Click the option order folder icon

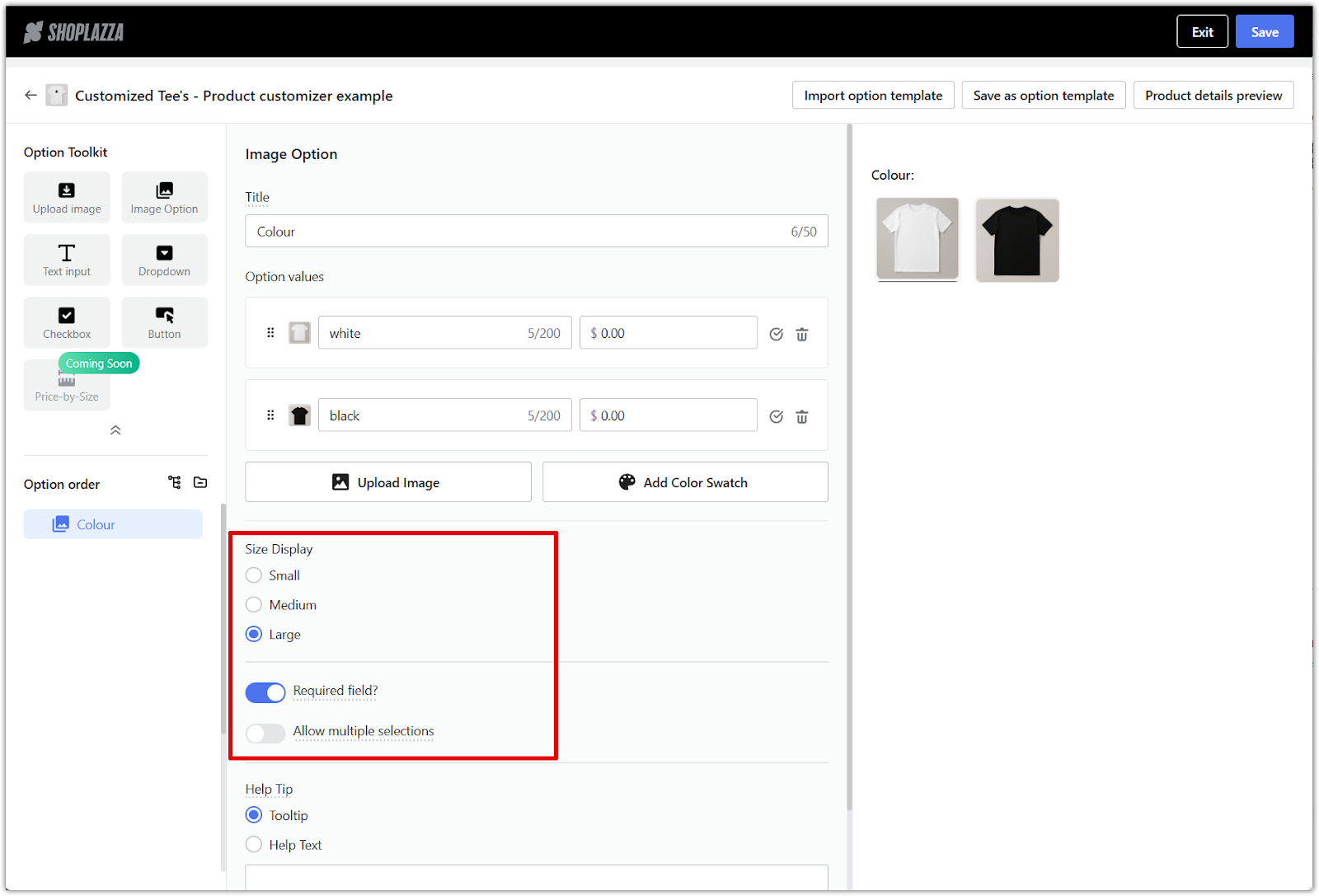[x=200, y=482]
